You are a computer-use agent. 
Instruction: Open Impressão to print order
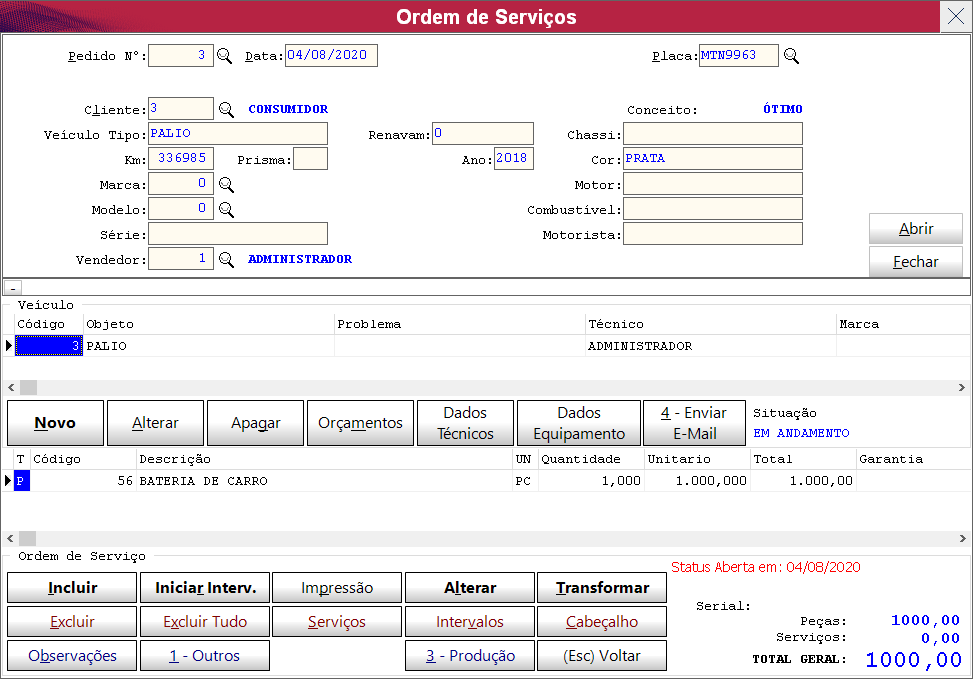coord(337,588)
